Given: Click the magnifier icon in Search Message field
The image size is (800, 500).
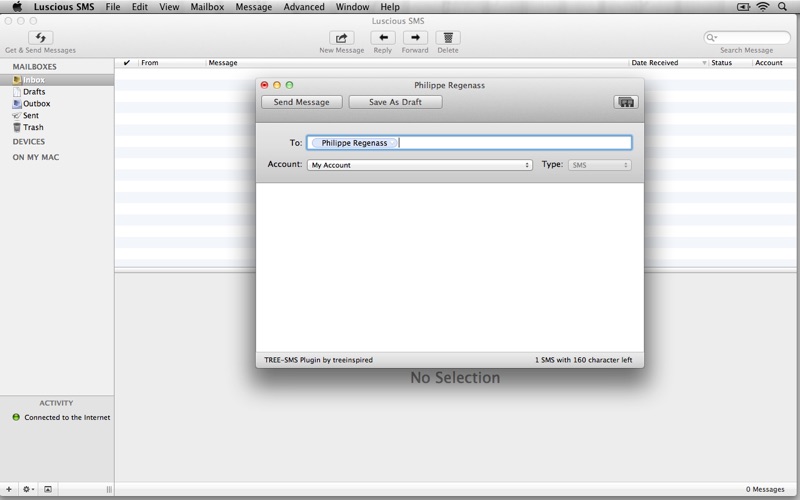Looking at the screenshot, I should (710, 37).
